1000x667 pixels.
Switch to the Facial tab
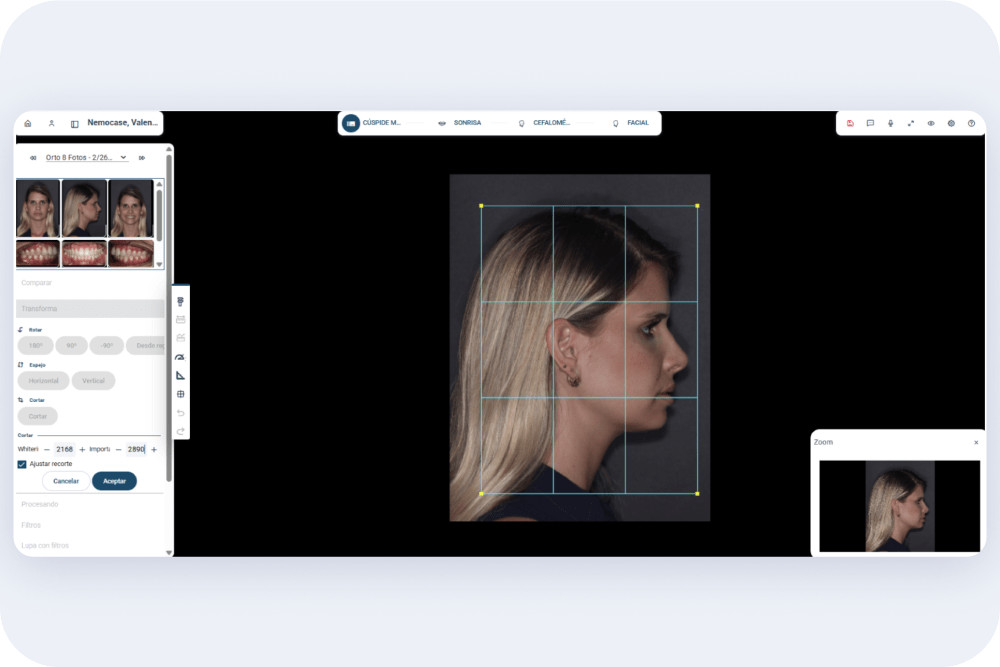pos(631,123)
